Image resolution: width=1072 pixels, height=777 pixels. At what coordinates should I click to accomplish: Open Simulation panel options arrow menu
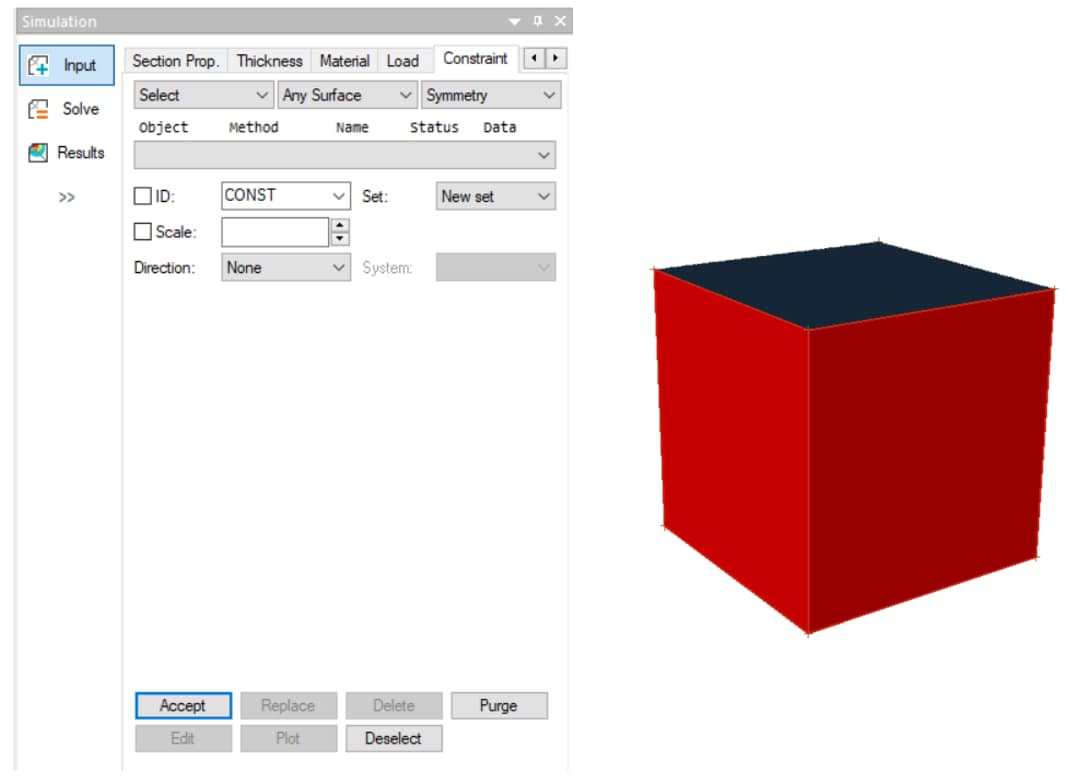click(x=515, y=21)
